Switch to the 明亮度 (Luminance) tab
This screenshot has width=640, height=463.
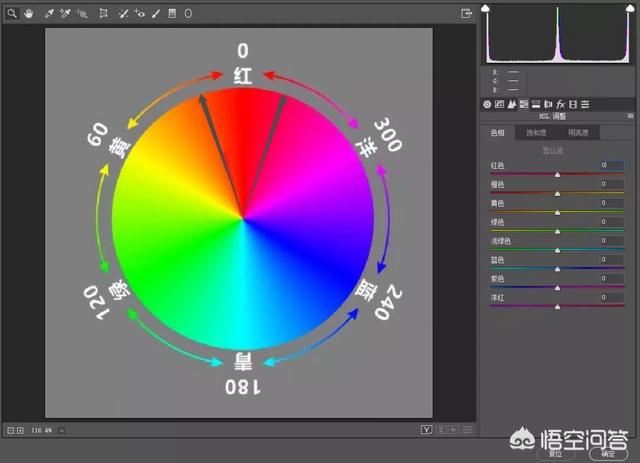pos(578,133)
